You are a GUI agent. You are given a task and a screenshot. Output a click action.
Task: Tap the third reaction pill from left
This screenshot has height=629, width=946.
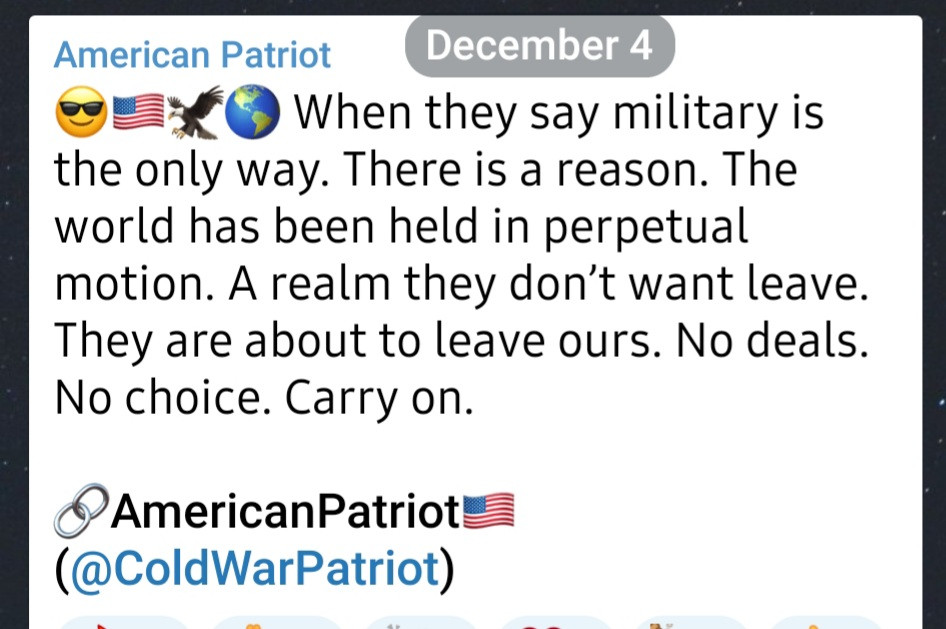pyautogui.click(x=412, y=622)
